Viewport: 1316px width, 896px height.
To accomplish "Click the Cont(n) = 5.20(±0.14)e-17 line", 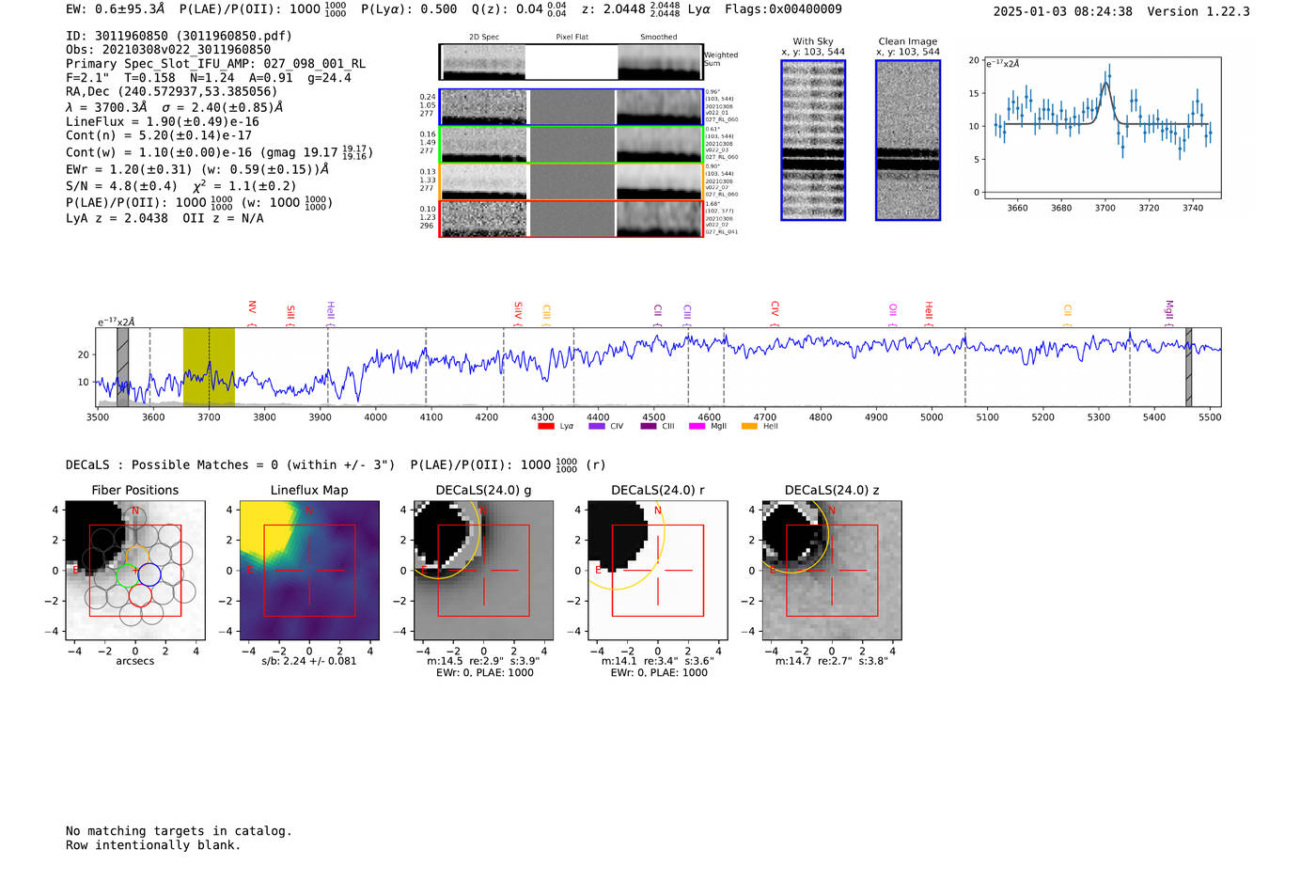I will pyautogui.click(x=159, y=135).
